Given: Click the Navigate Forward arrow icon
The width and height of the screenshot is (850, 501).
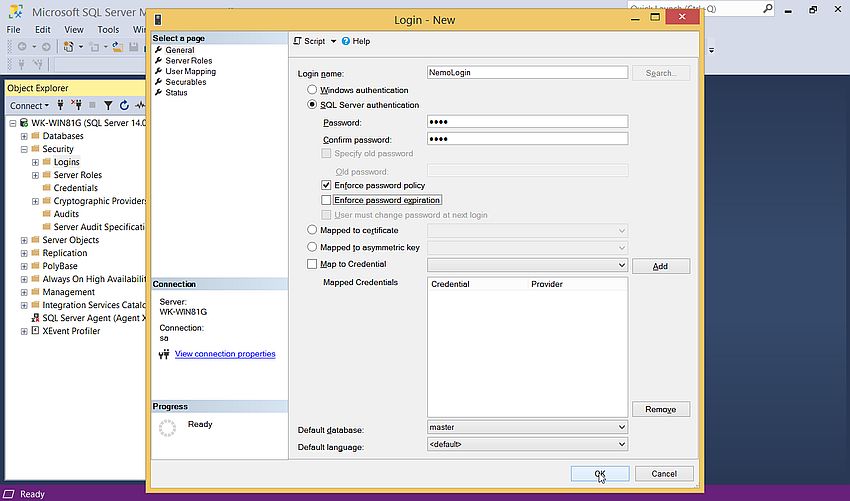Looking at the screenshot, I should (46, 47).
